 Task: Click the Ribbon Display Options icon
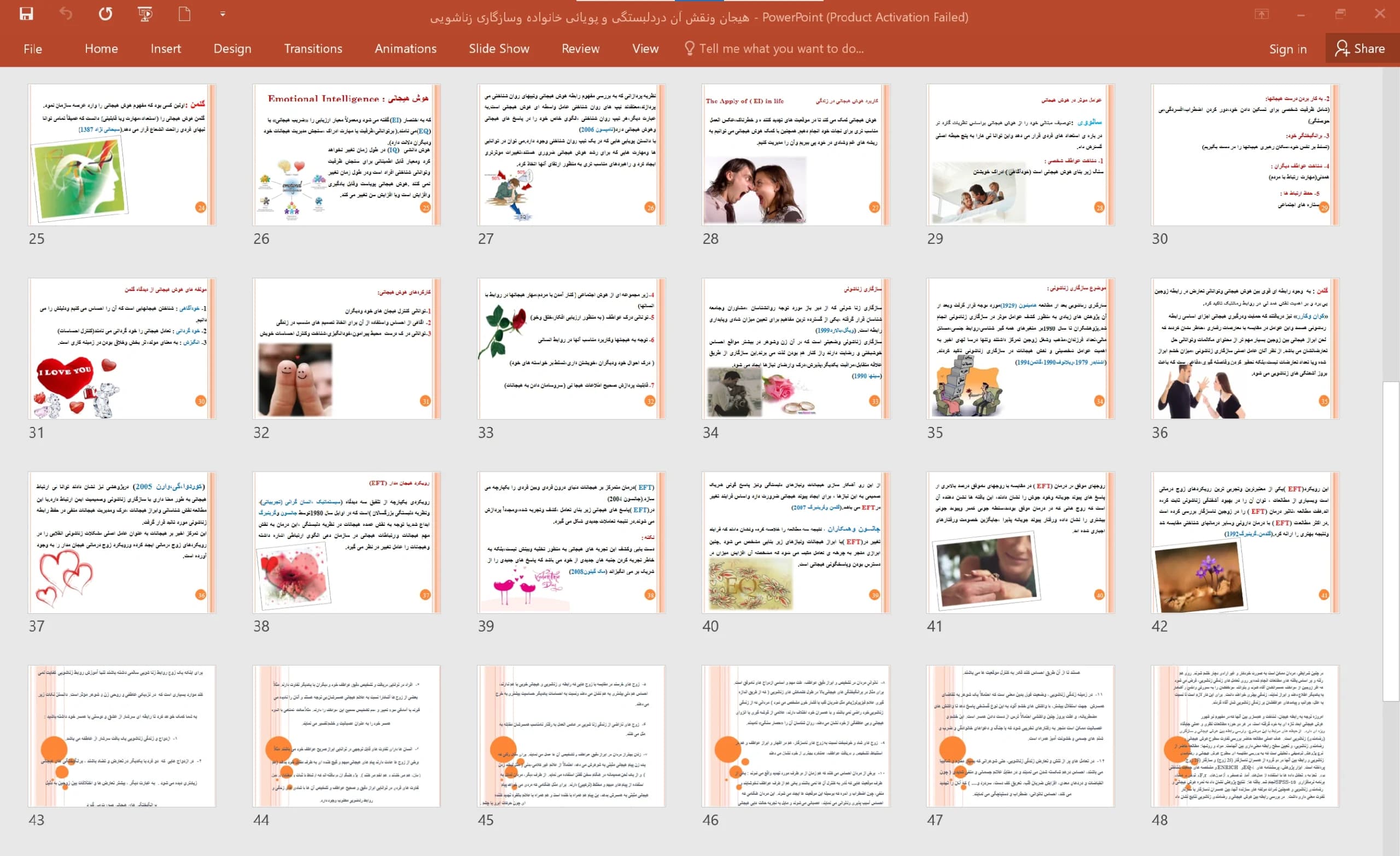coord(1262,14)
